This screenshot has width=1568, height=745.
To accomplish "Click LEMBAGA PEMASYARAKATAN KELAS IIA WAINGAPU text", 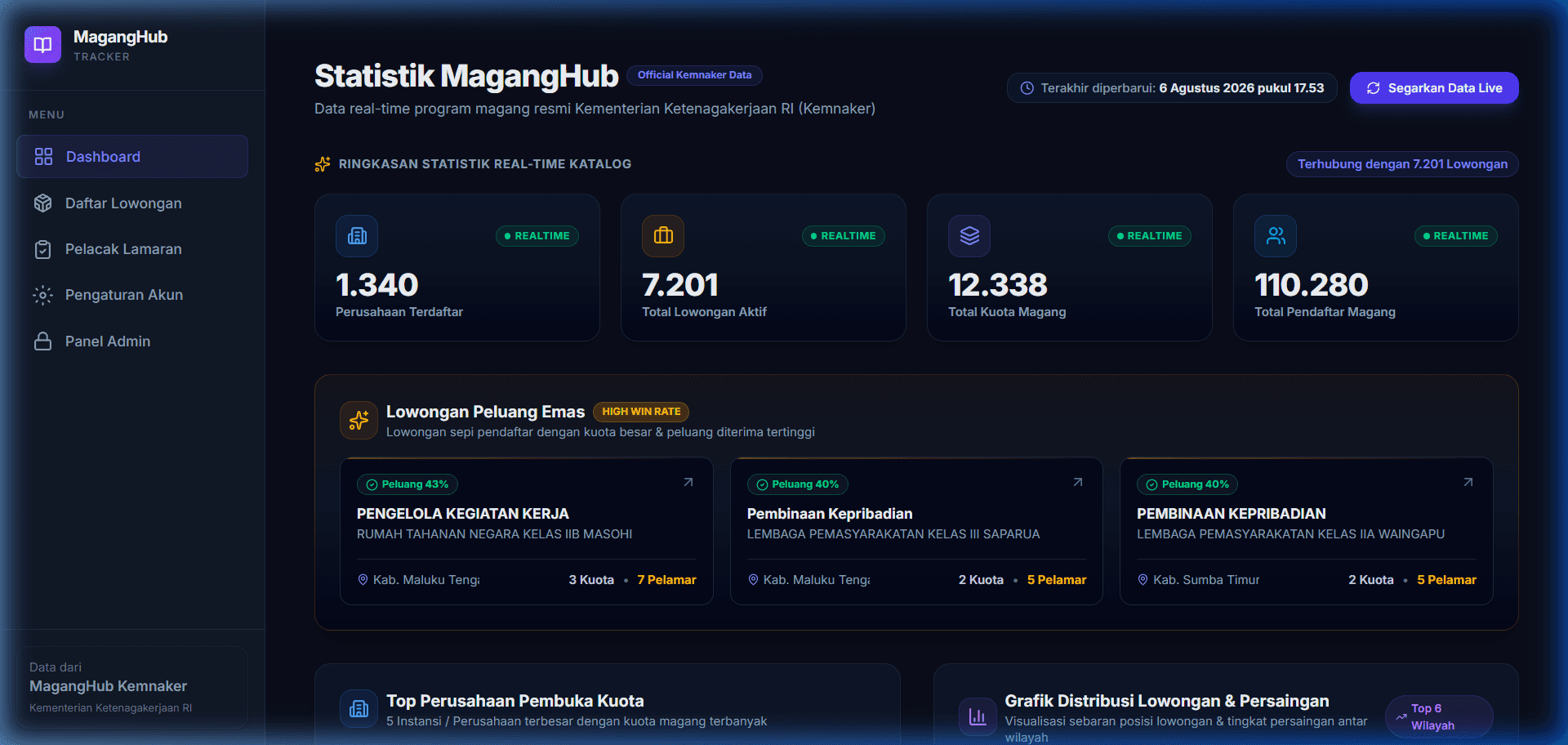I will [x=1290, y=534].
